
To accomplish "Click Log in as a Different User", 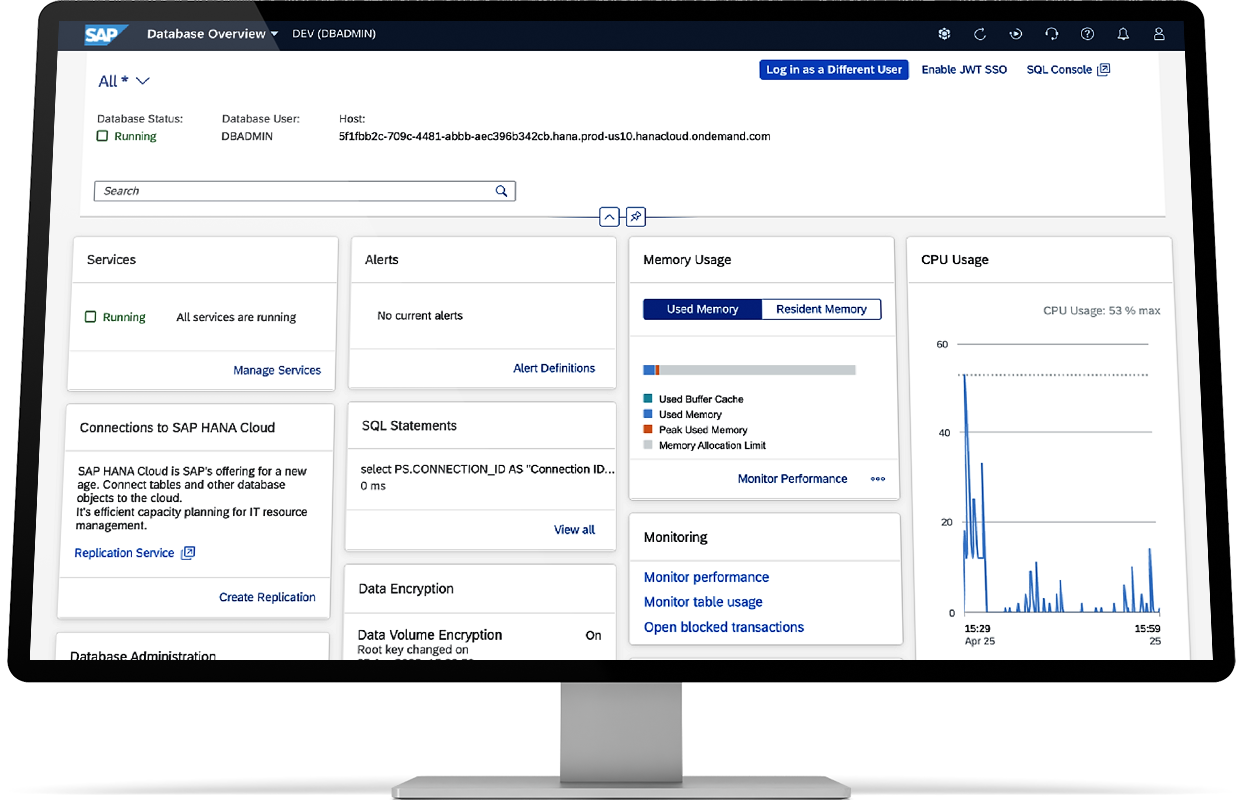I will [834, 70].
